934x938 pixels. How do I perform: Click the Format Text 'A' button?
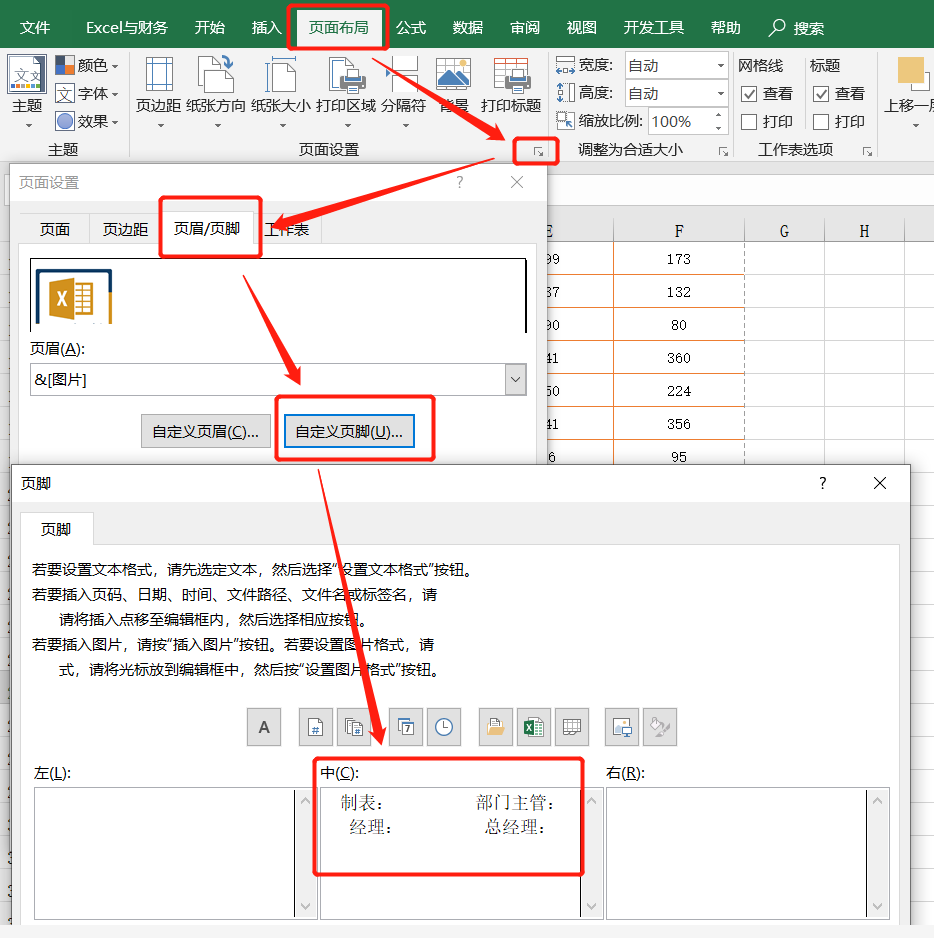(264, 727)
